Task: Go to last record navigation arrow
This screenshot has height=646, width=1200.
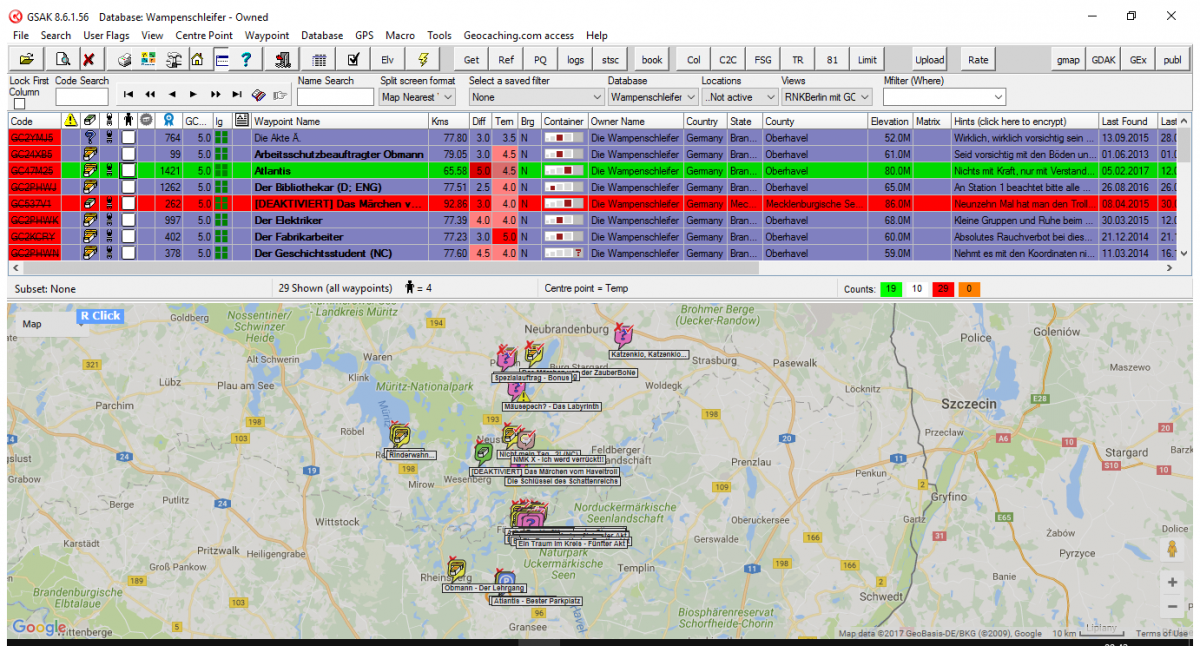Action: click(237, 95)
